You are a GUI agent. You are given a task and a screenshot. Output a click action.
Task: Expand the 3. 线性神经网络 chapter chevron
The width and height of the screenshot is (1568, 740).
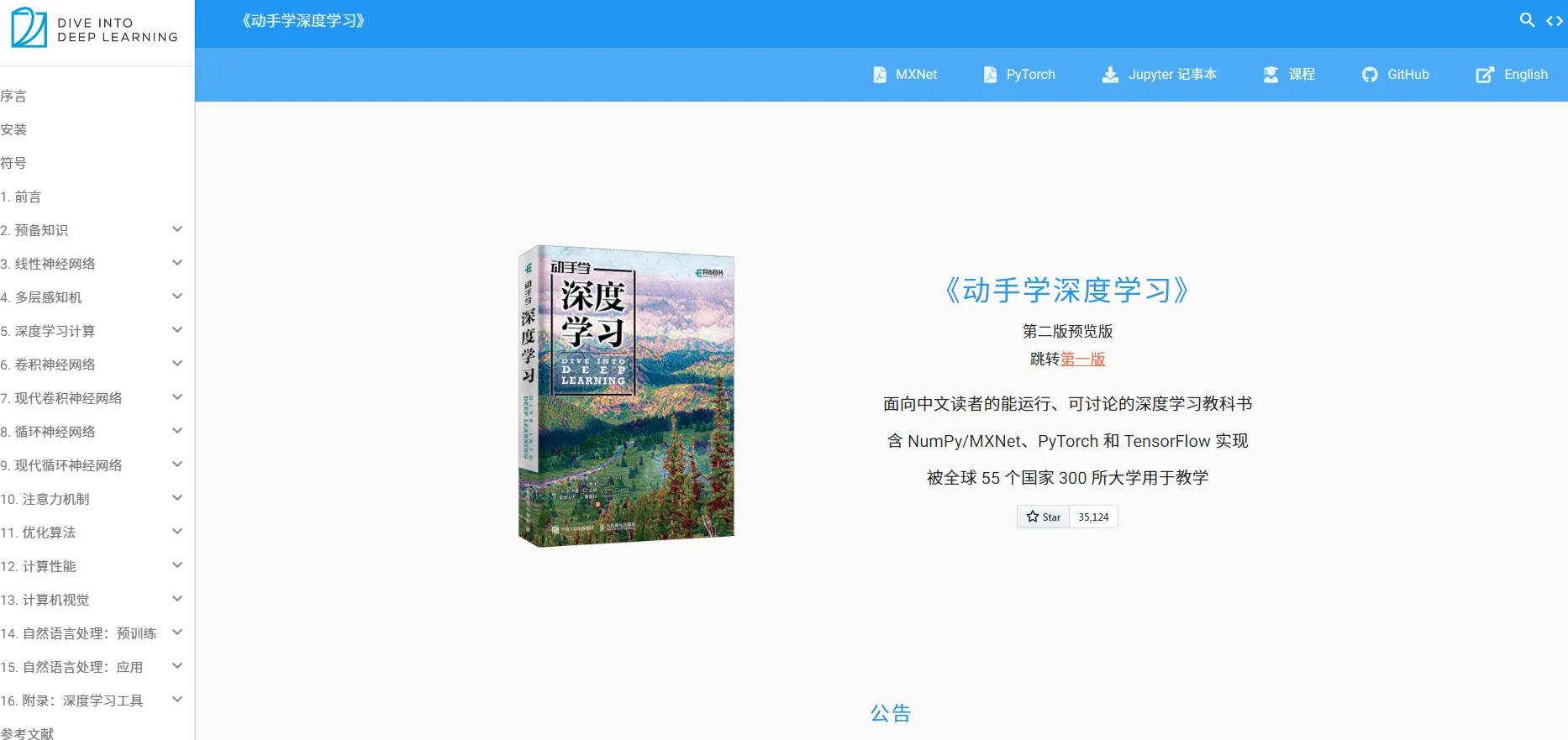177,263
